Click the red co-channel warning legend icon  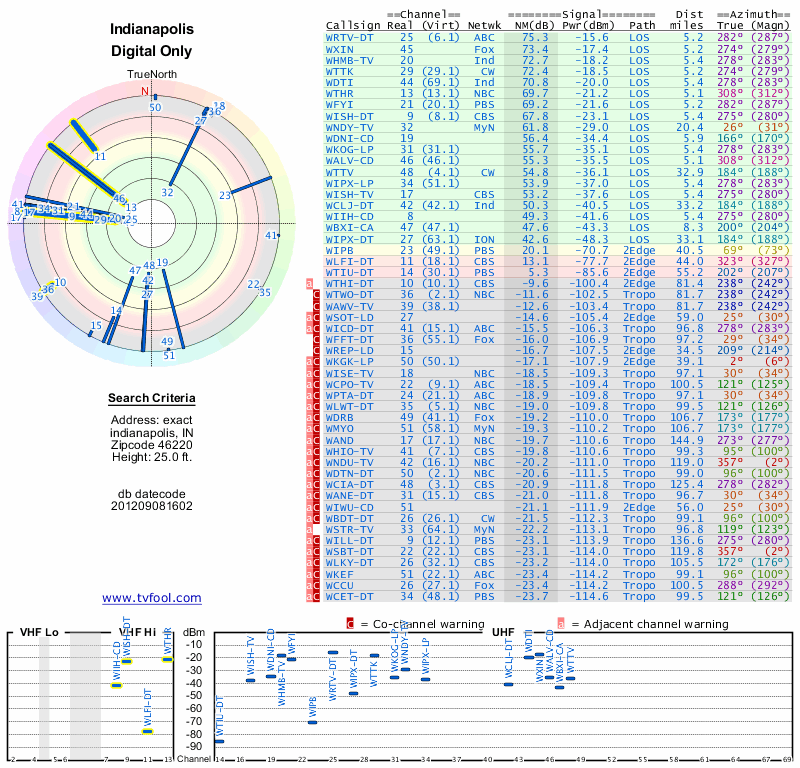pyautogui.click(x=350, y=624)
